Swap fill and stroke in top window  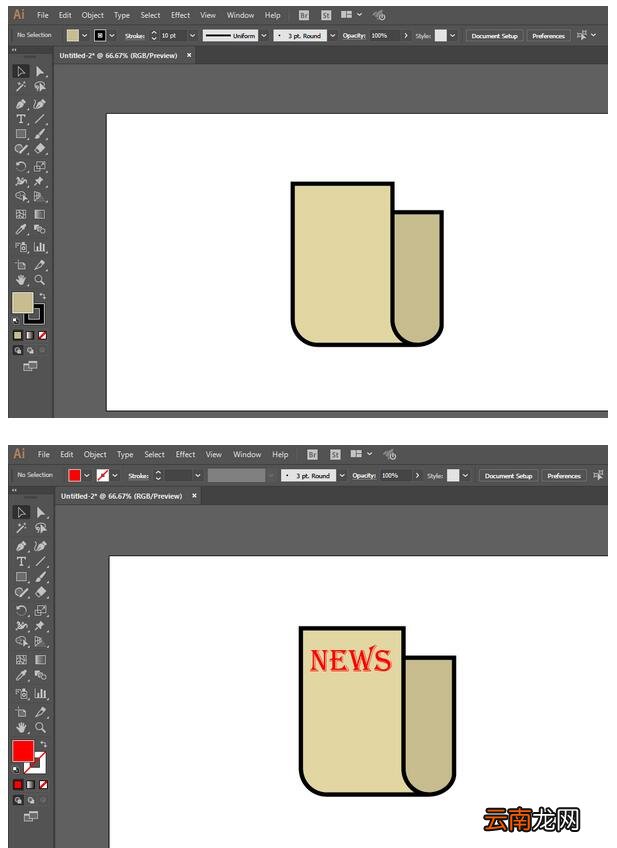[43, 296]
